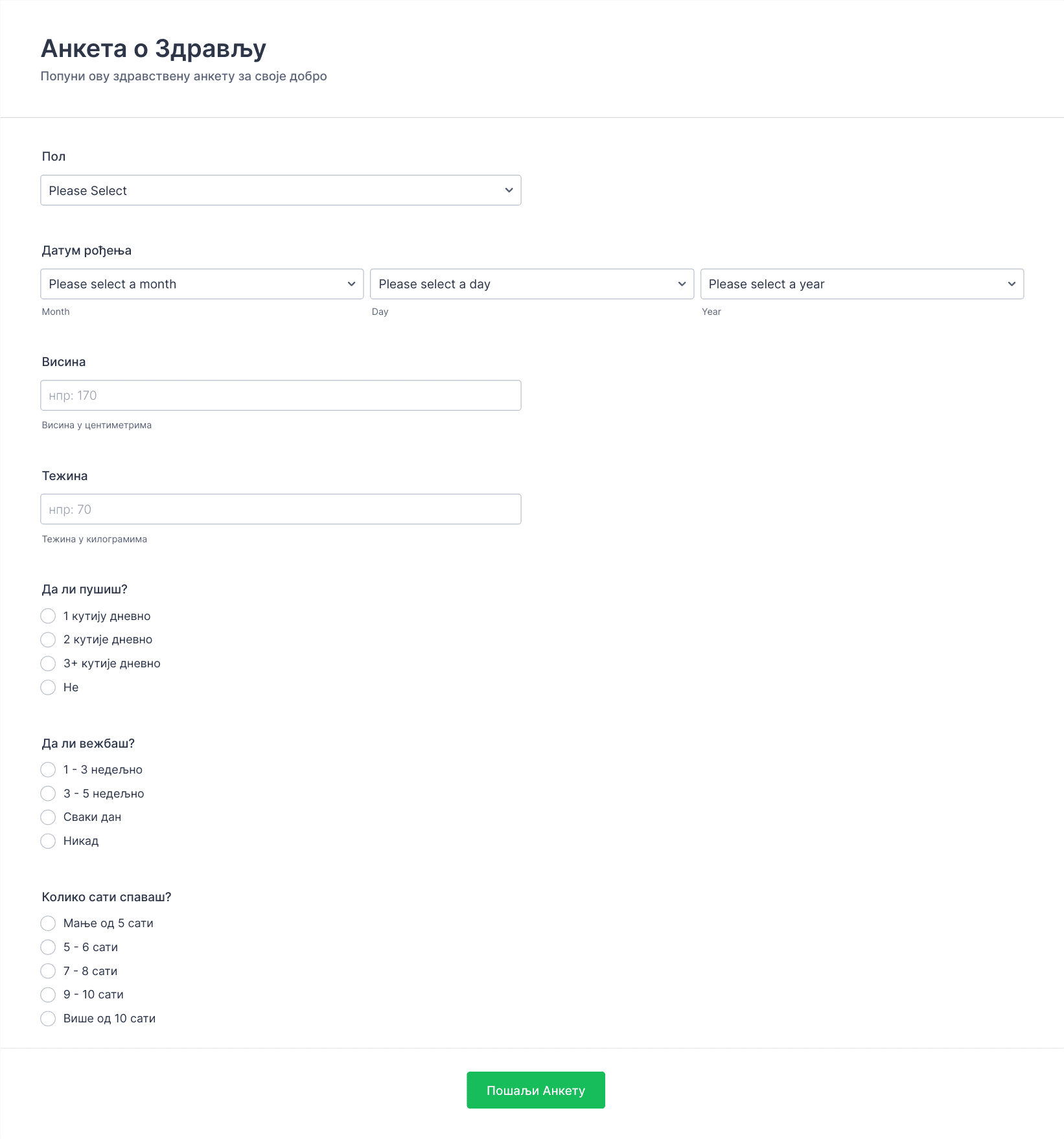1064x1139 pixels.
Task: Select '1 кутију дневно' smoking option
Action: [48, 616]
